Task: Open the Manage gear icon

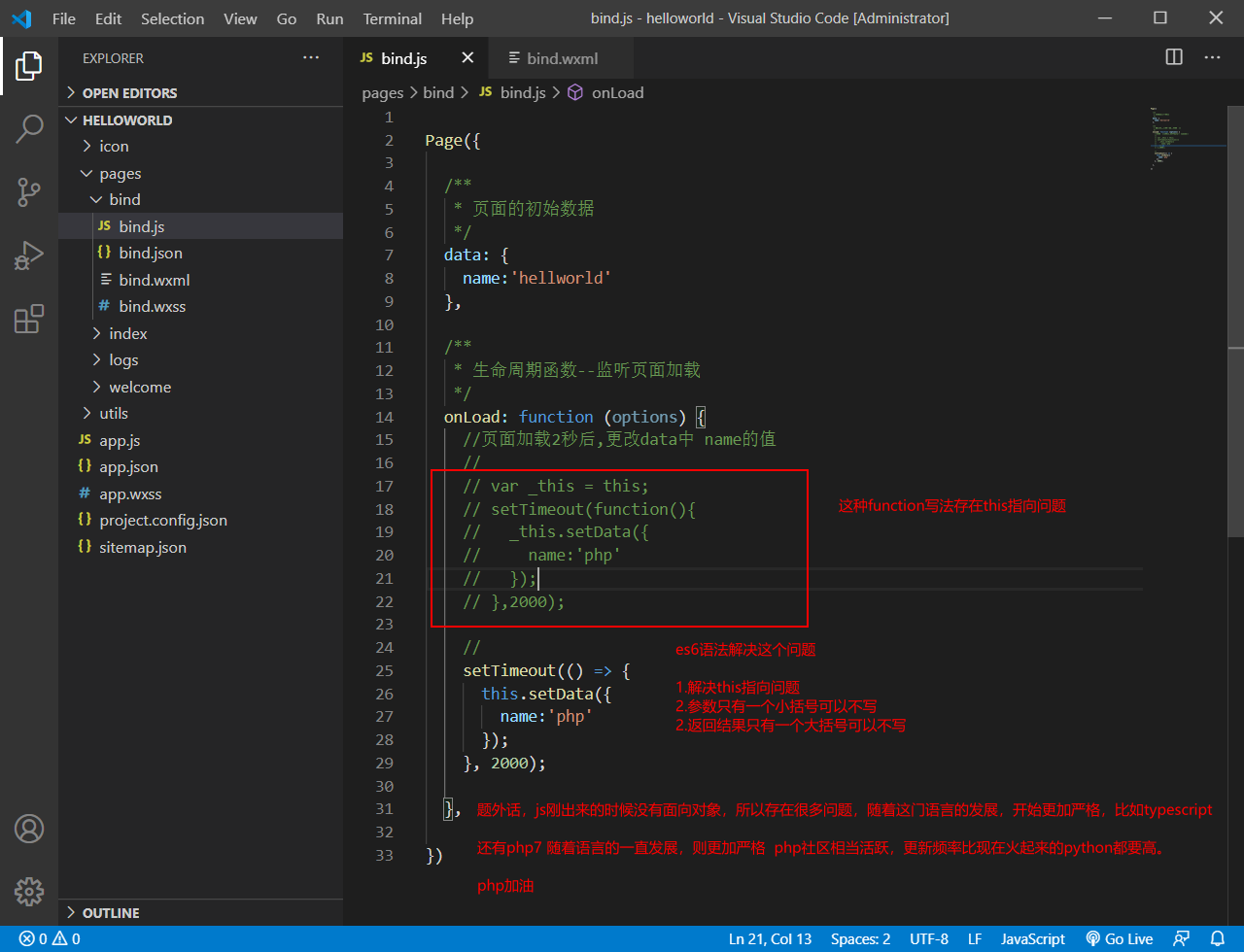Action: pos(29,892)
